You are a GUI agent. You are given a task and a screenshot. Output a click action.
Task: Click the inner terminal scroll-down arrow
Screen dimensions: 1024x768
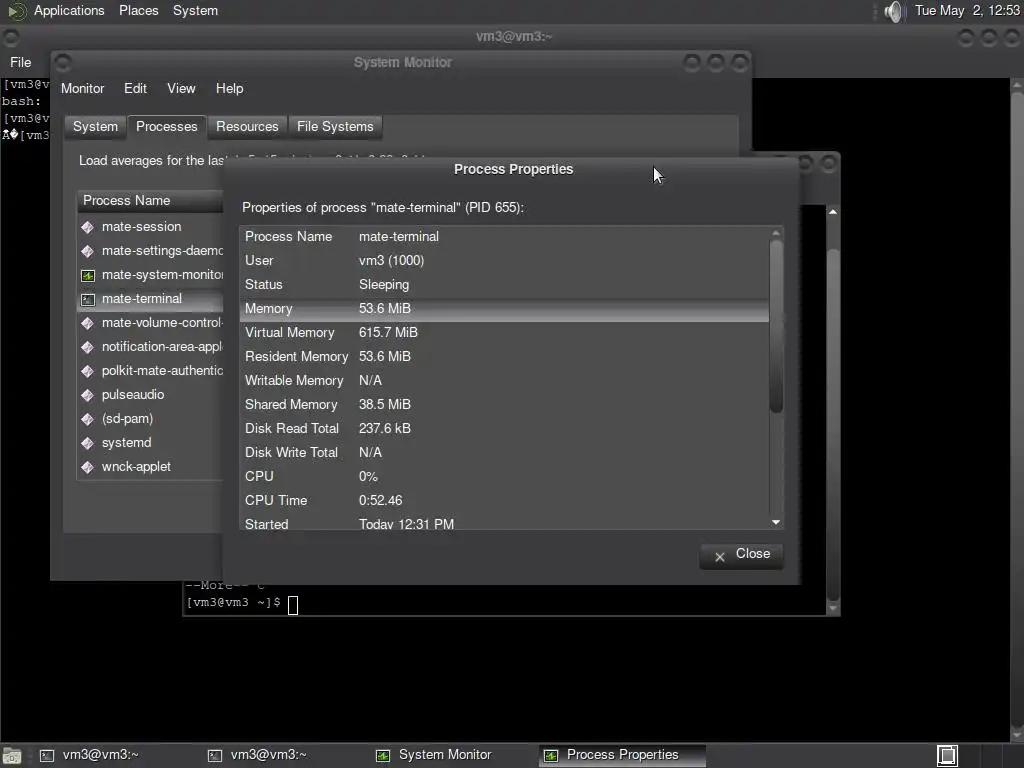[x=833, y=608]
